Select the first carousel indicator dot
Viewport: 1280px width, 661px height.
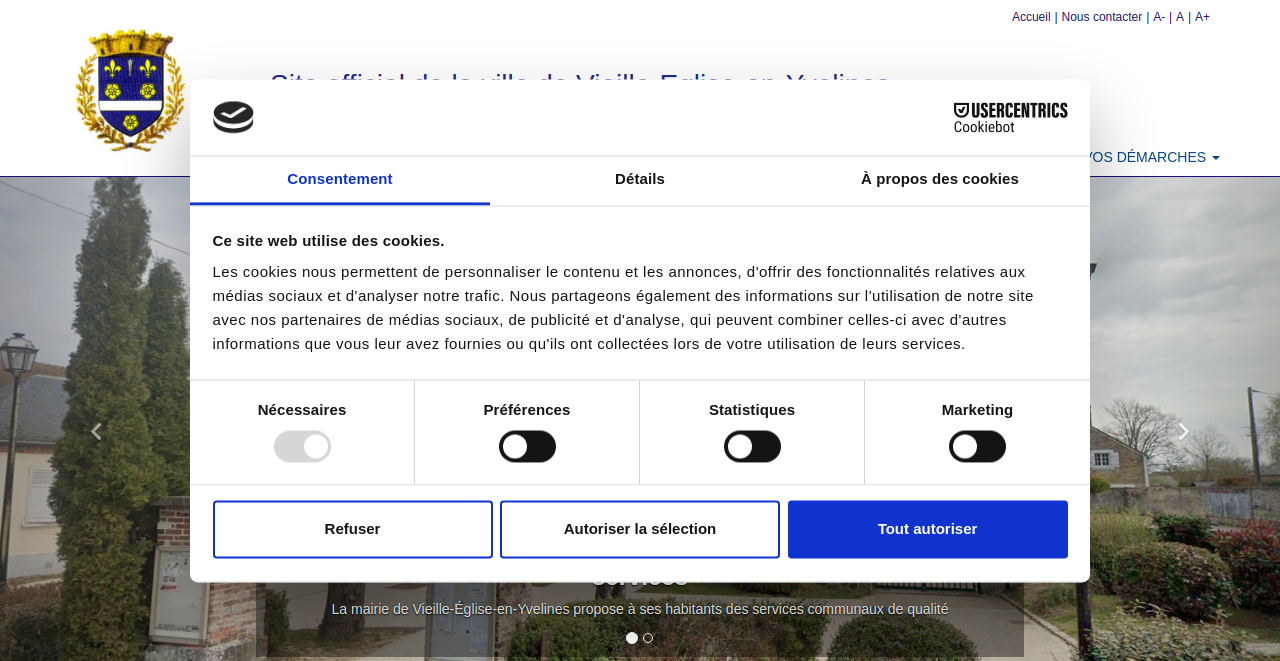[x=632, y=638]
